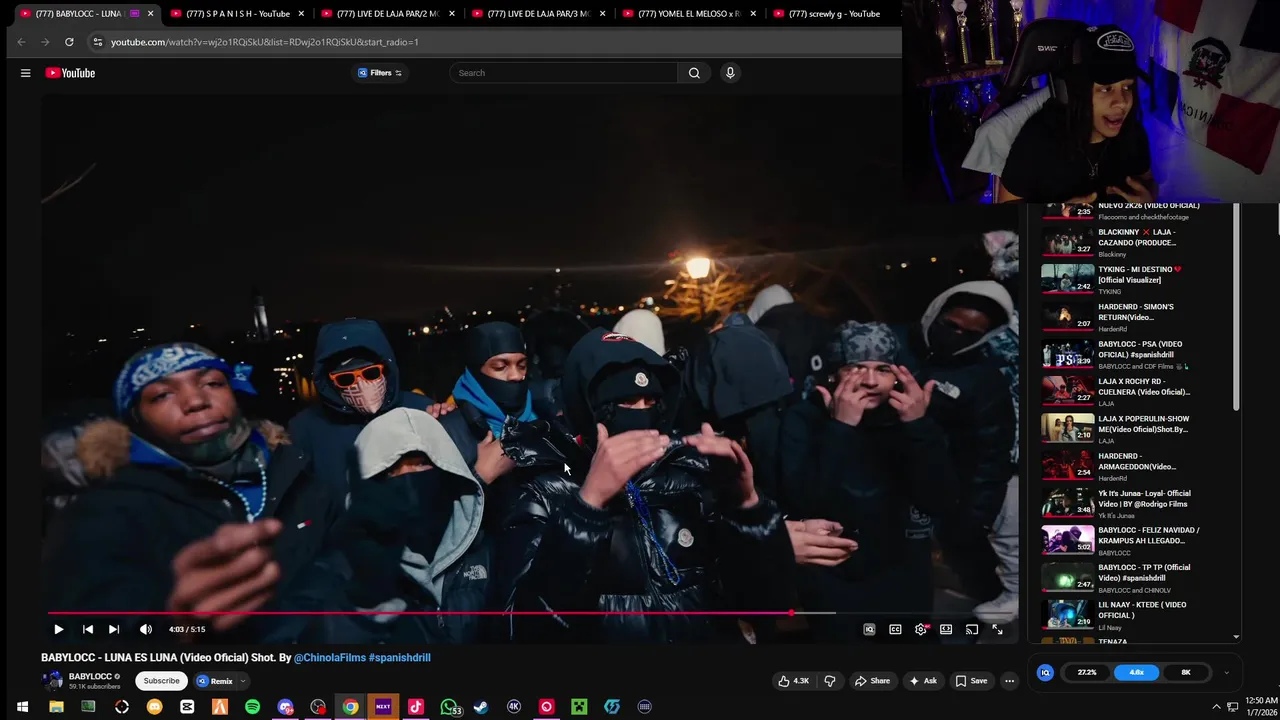
Task: Start voice search with microphone icon
Action: click(x=730, y=73)
